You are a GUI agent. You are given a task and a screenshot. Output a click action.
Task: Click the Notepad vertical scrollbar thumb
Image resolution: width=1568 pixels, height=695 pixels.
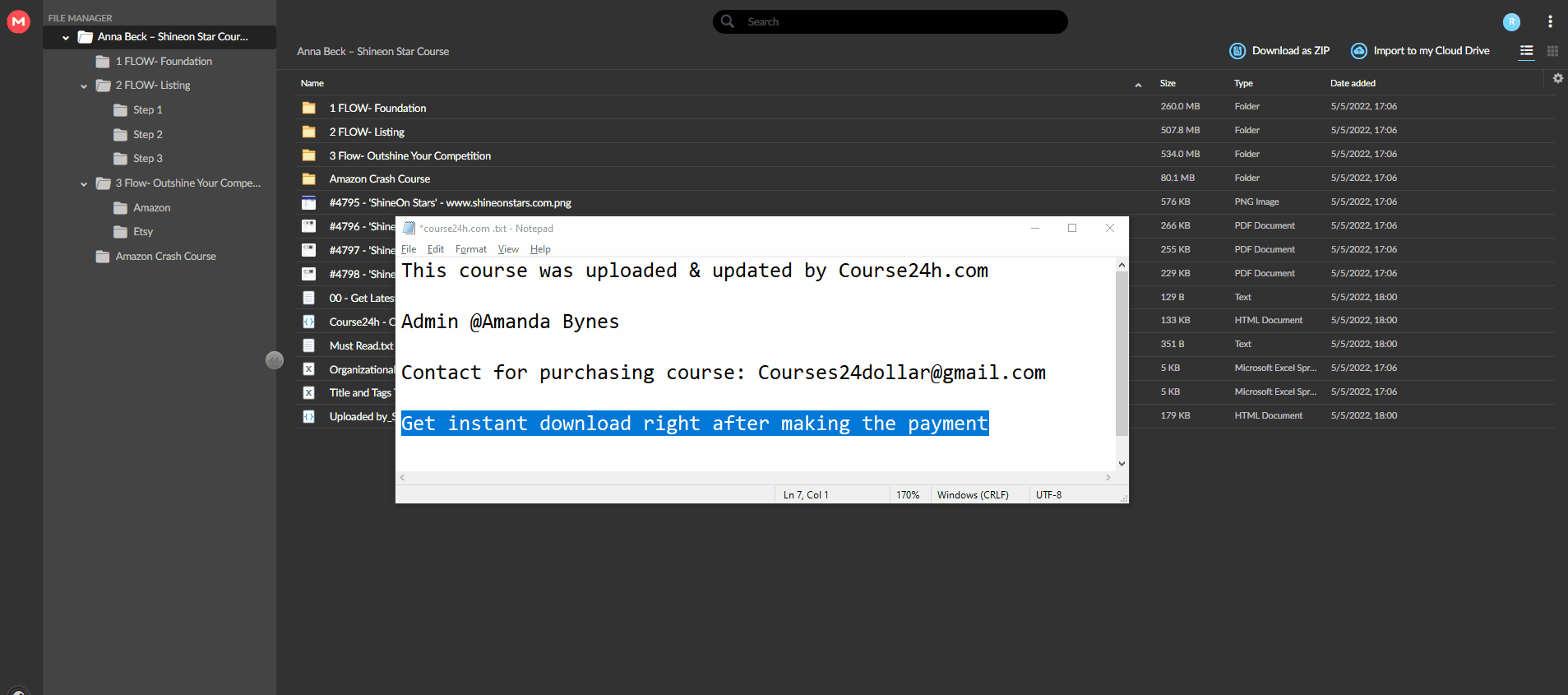tap(1122, 354)
